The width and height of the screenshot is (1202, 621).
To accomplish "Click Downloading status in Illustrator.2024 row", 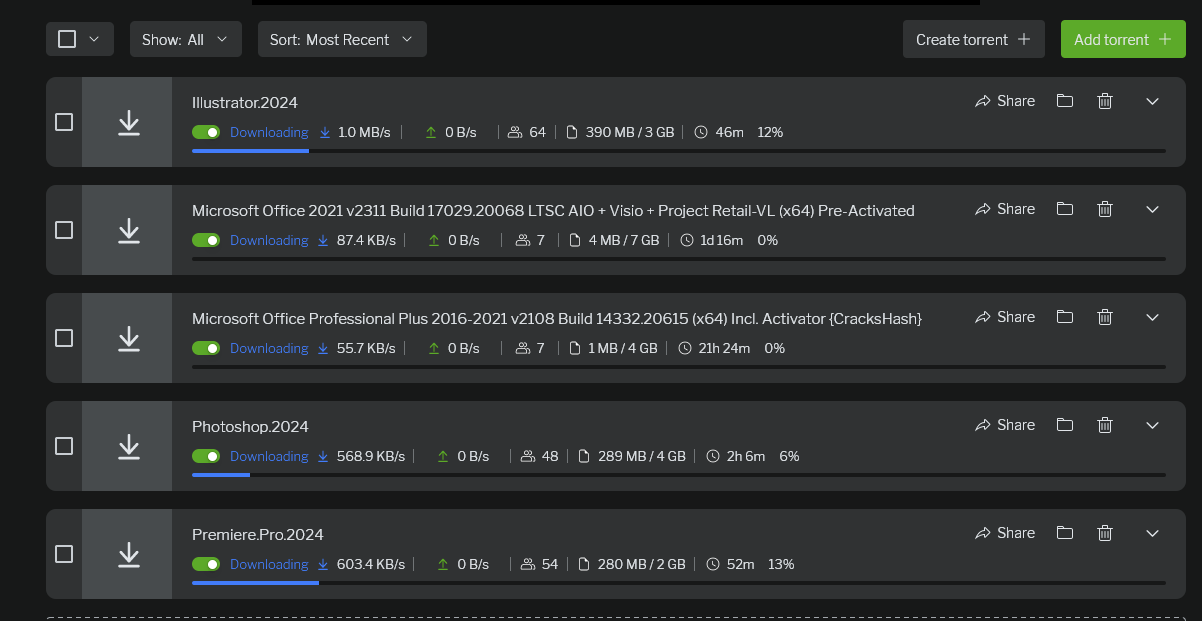I will 269,132.
